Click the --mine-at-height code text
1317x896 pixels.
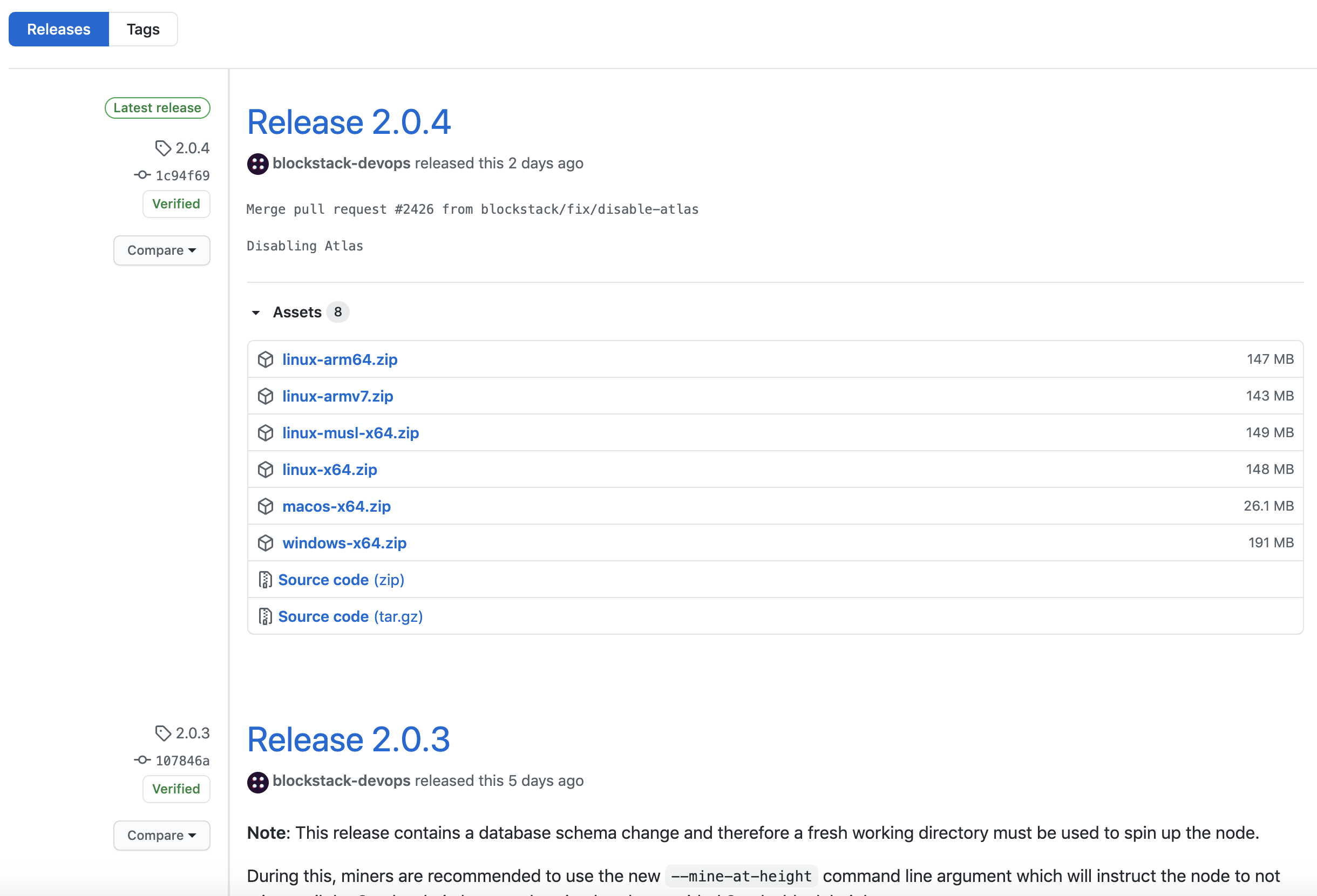coord(741,876)
